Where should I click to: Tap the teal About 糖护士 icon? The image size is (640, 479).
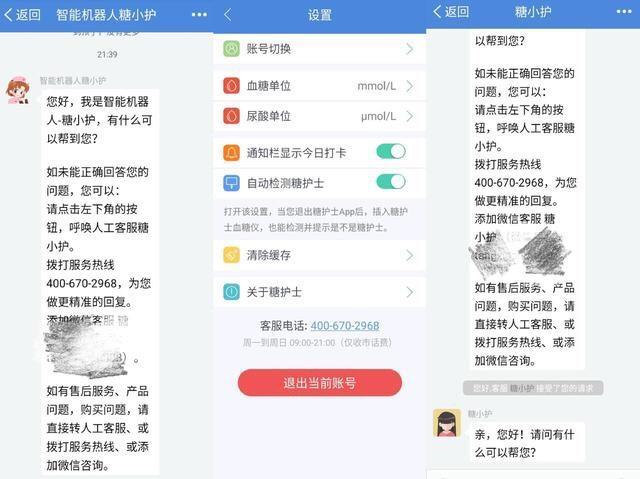click(x=231, y=292)
